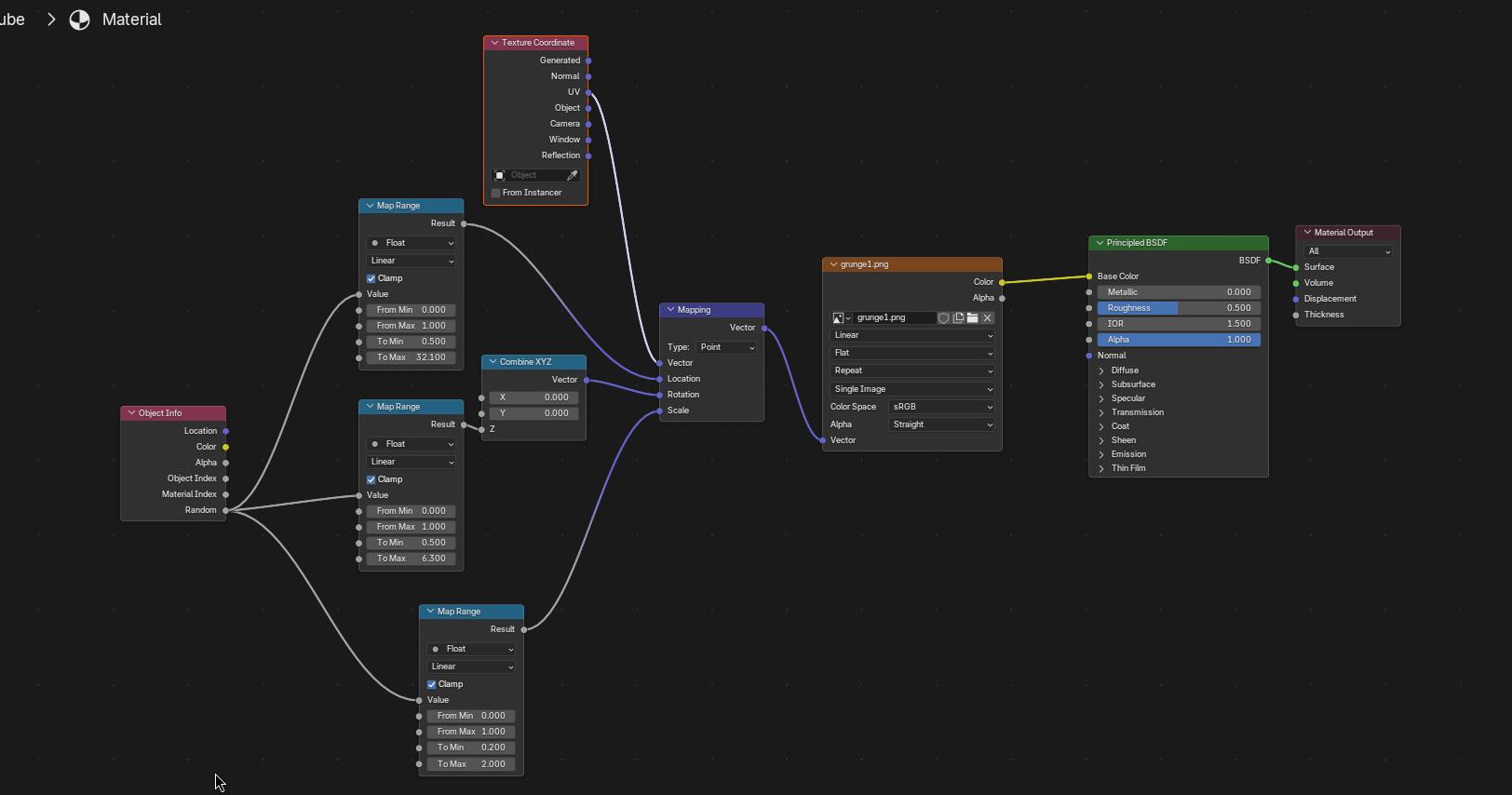Click the fake user shield icon for grunge1.png
The height and width of the screenshot is (795, 1512).
[x=943, y=317]
